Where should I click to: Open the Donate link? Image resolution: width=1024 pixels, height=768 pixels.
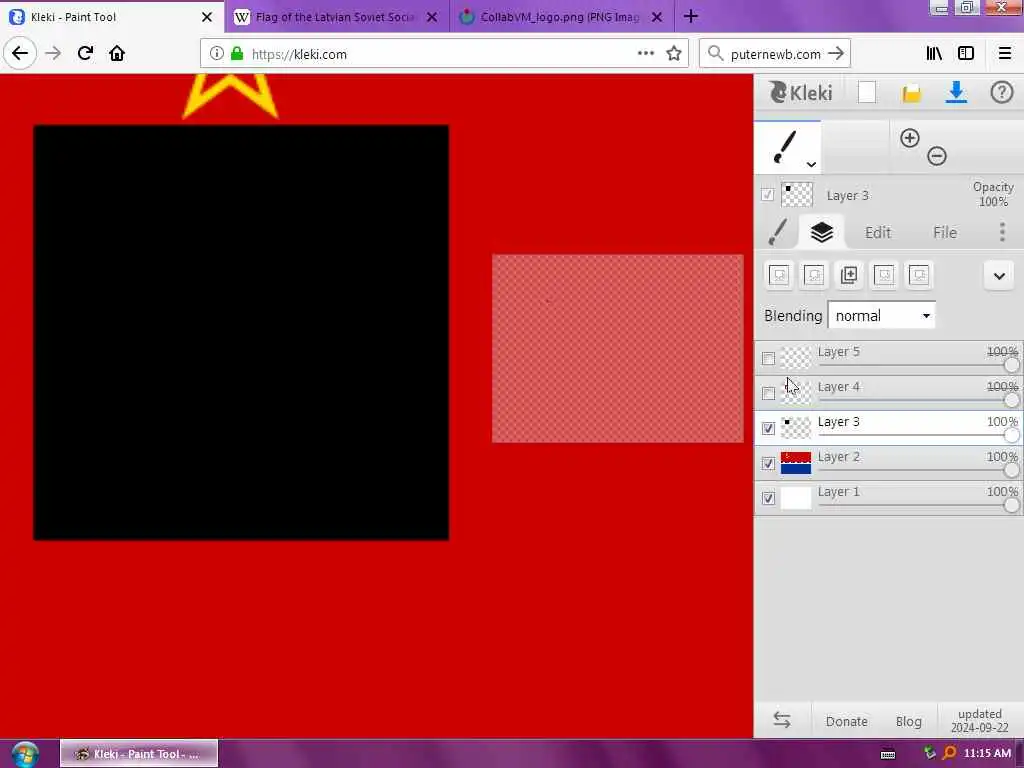[846, 721]
